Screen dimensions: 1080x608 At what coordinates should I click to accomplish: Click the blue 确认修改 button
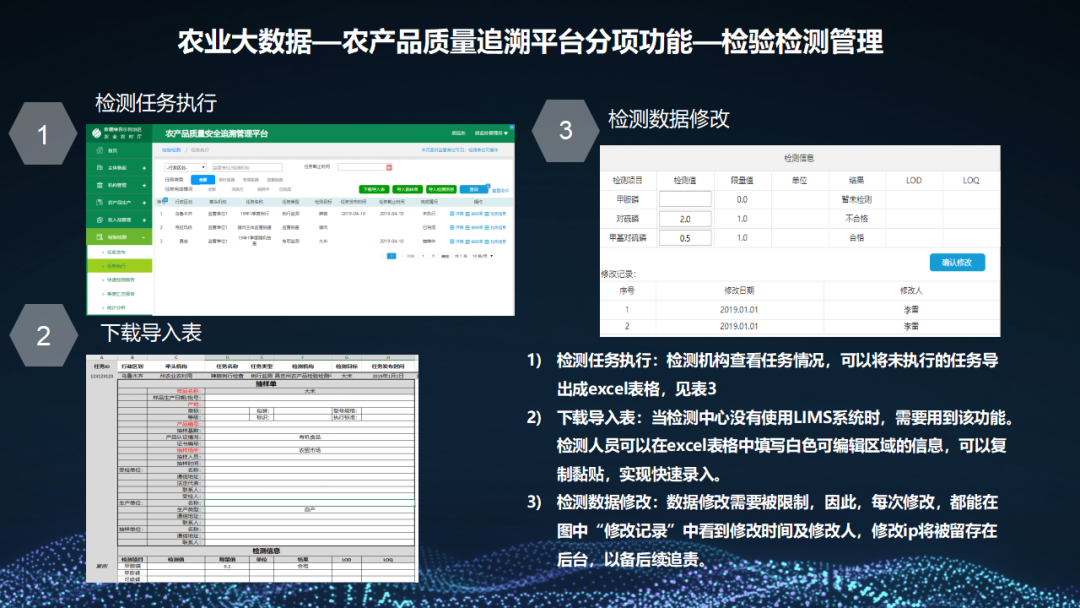click(x=957, y=262)
